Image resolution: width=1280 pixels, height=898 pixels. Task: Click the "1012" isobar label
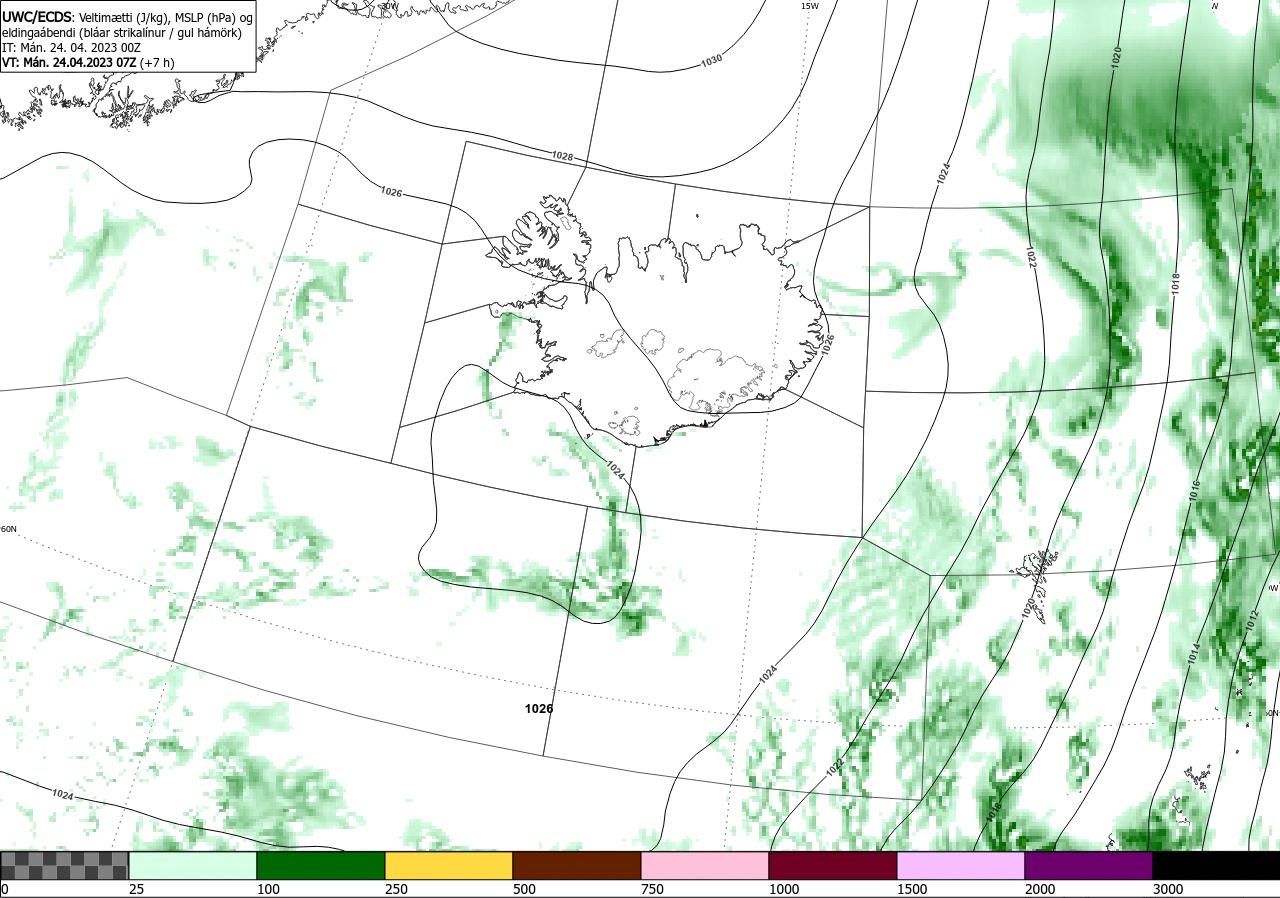click(1252, 620)
